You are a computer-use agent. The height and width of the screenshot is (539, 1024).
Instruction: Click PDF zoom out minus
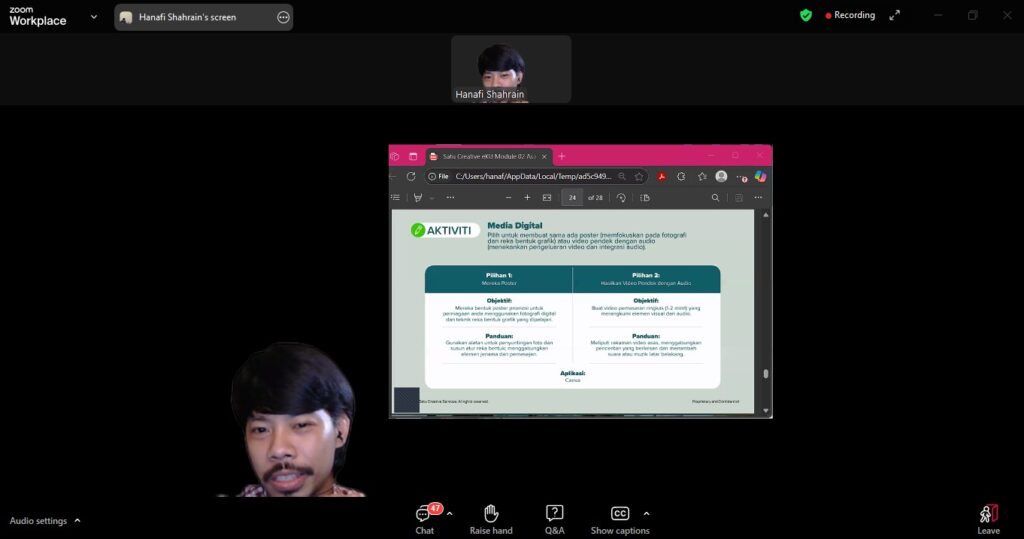pos(508,197)
